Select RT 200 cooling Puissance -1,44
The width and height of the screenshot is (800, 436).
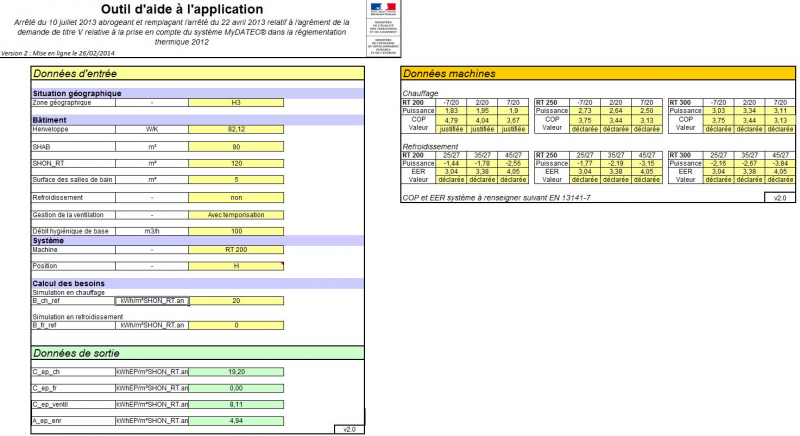pos(451,164)
